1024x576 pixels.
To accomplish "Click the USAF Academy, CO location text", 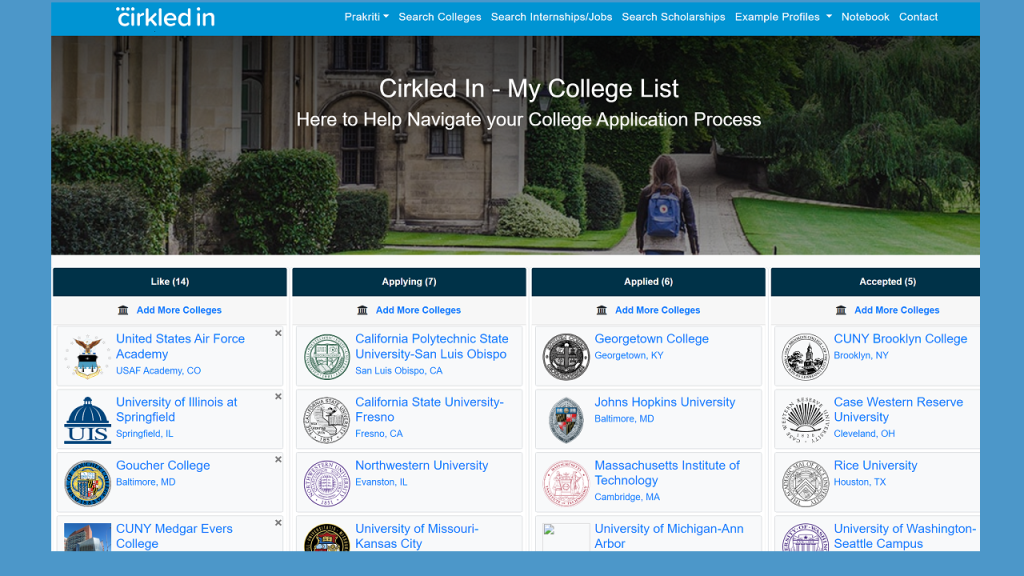I will pos(158,370).
